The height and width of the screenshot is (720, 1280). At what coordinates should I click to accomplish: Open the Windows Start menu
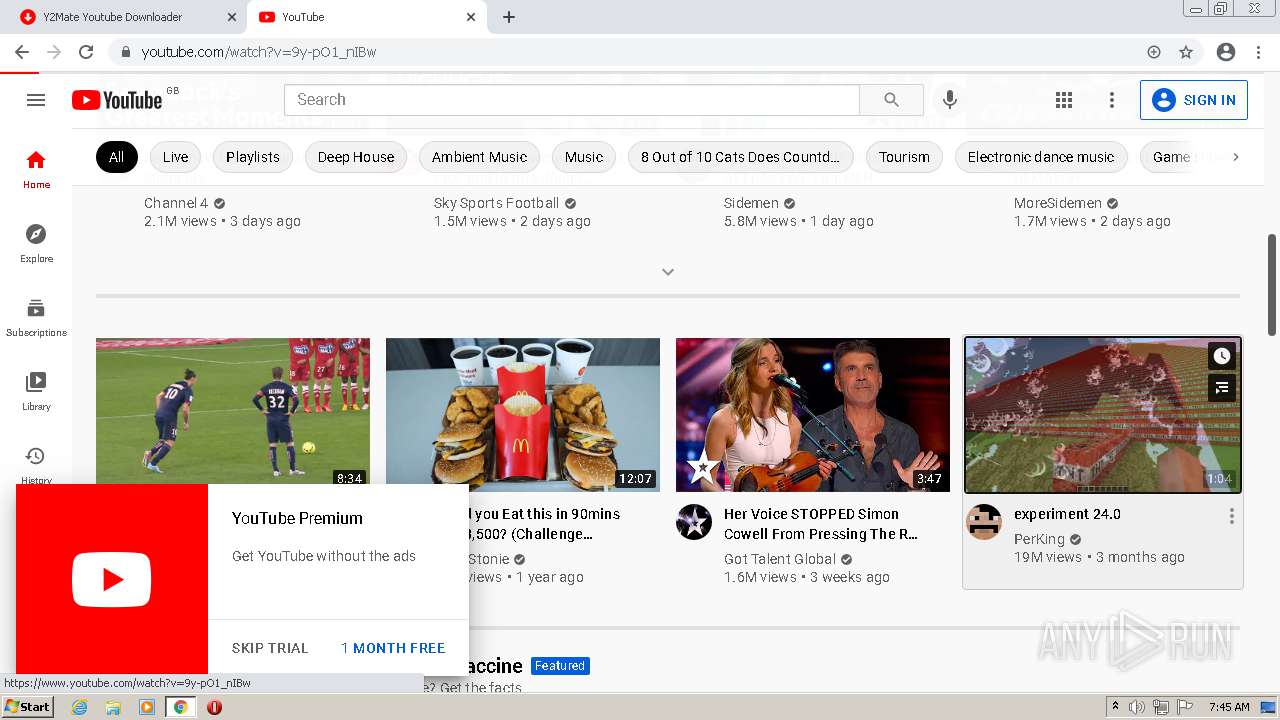[27, 707]
